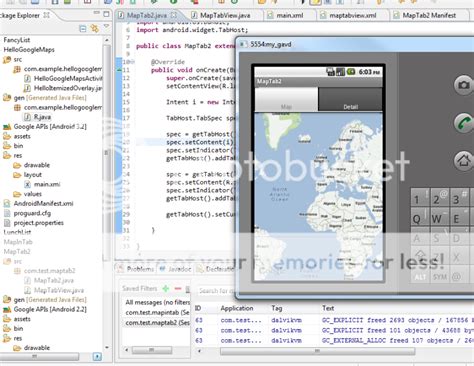Select log row 'GC_EXTERNAL_ALLOC freed 107 objects'

coord(333,340)
